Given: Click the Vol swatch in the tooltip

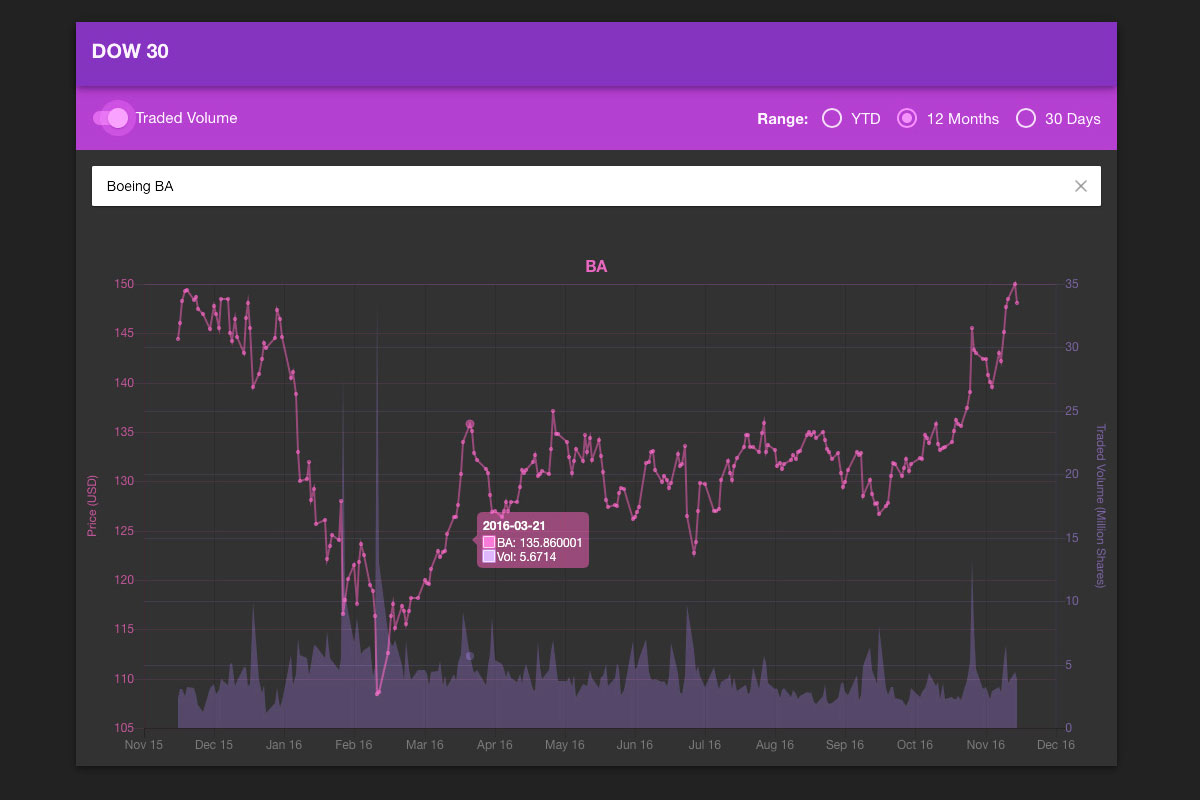Looking at the screenshot, I should pyautogui.click(x=489, y=556).
